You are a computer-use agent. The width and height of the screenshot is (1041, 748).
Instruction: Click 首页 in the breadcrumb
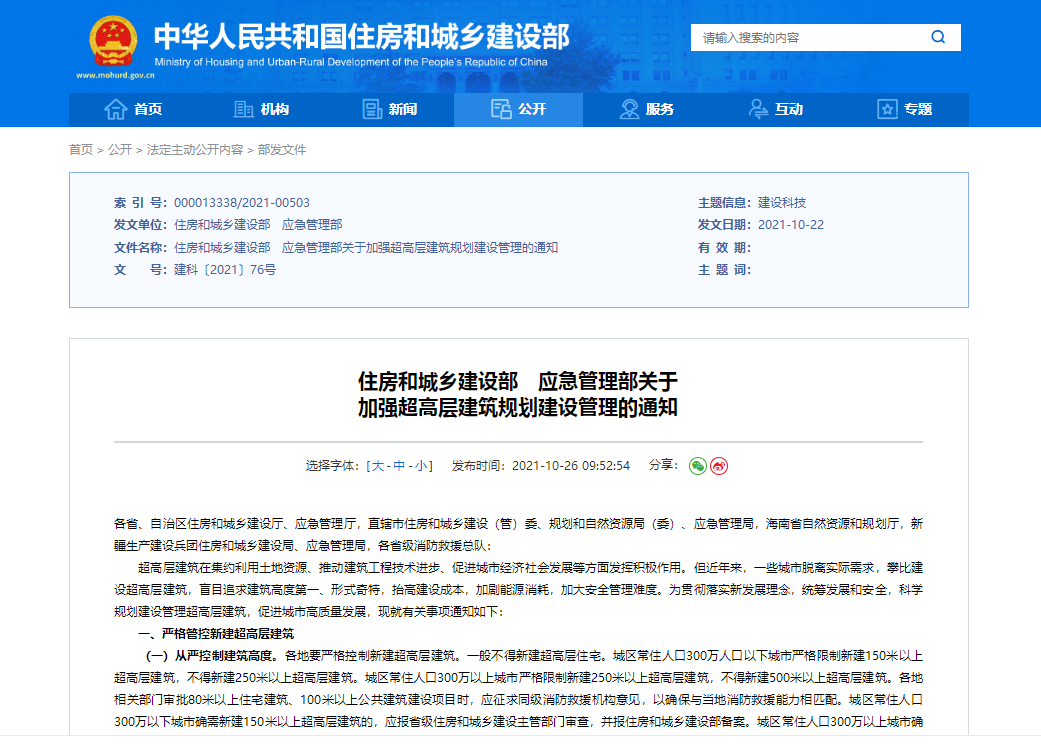[x=80, y=150]
